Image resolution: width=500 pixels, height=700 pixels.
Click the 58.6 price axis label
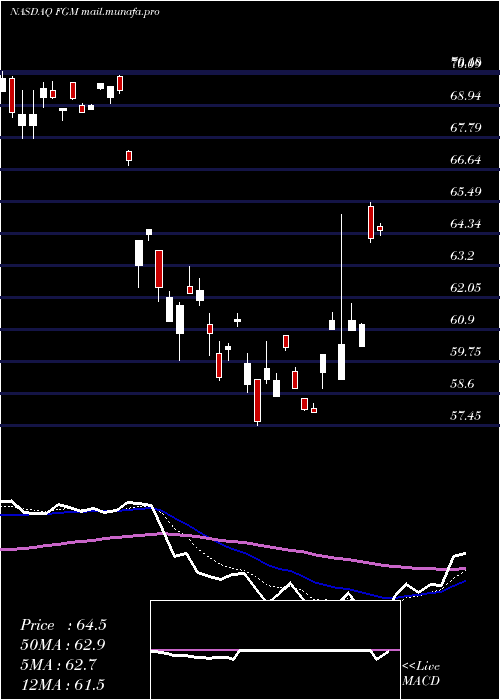pos(462,384)
